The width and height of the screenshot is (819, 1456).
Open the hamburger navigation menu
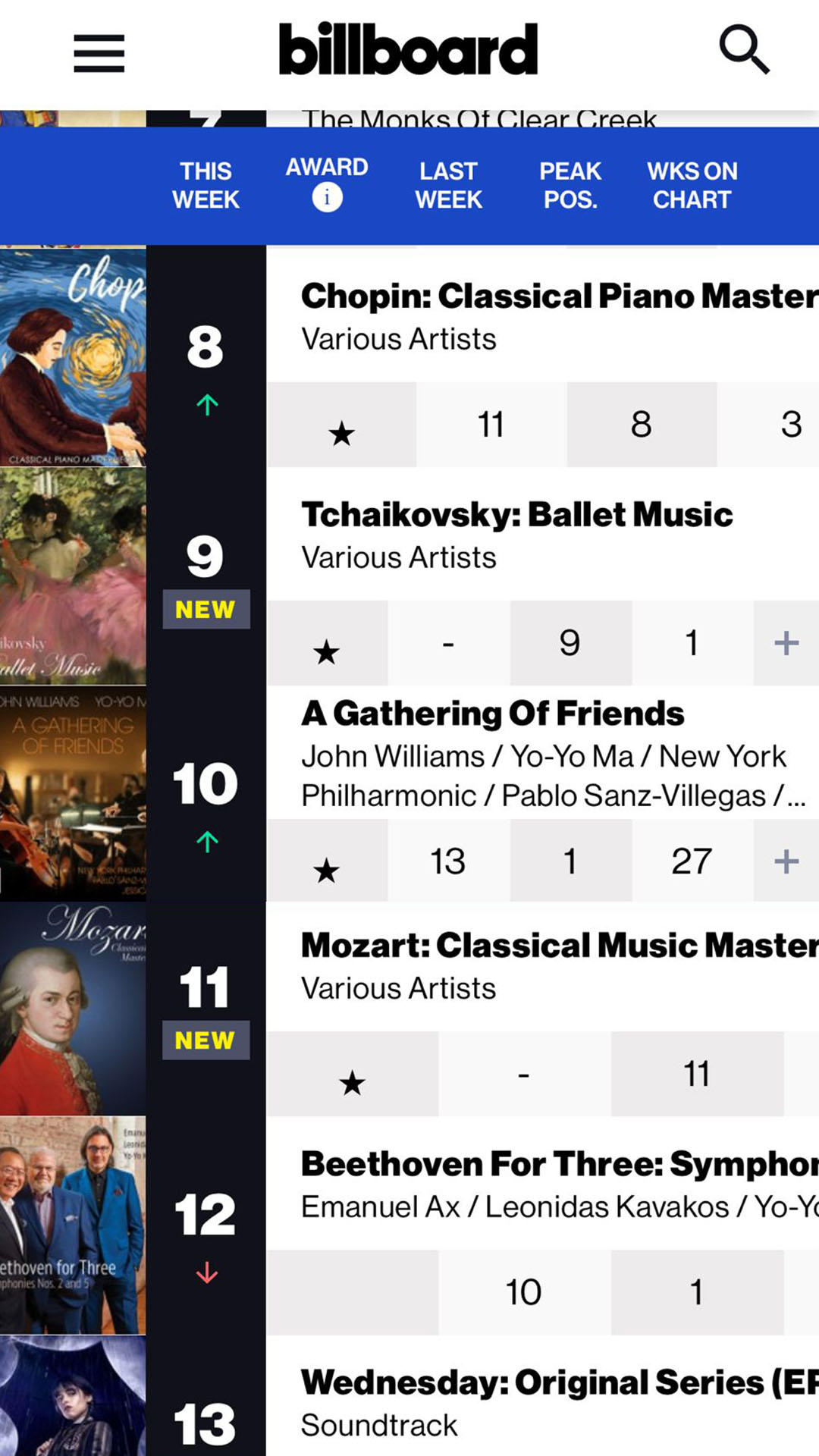pyautogui.click(x=99, y=53)
